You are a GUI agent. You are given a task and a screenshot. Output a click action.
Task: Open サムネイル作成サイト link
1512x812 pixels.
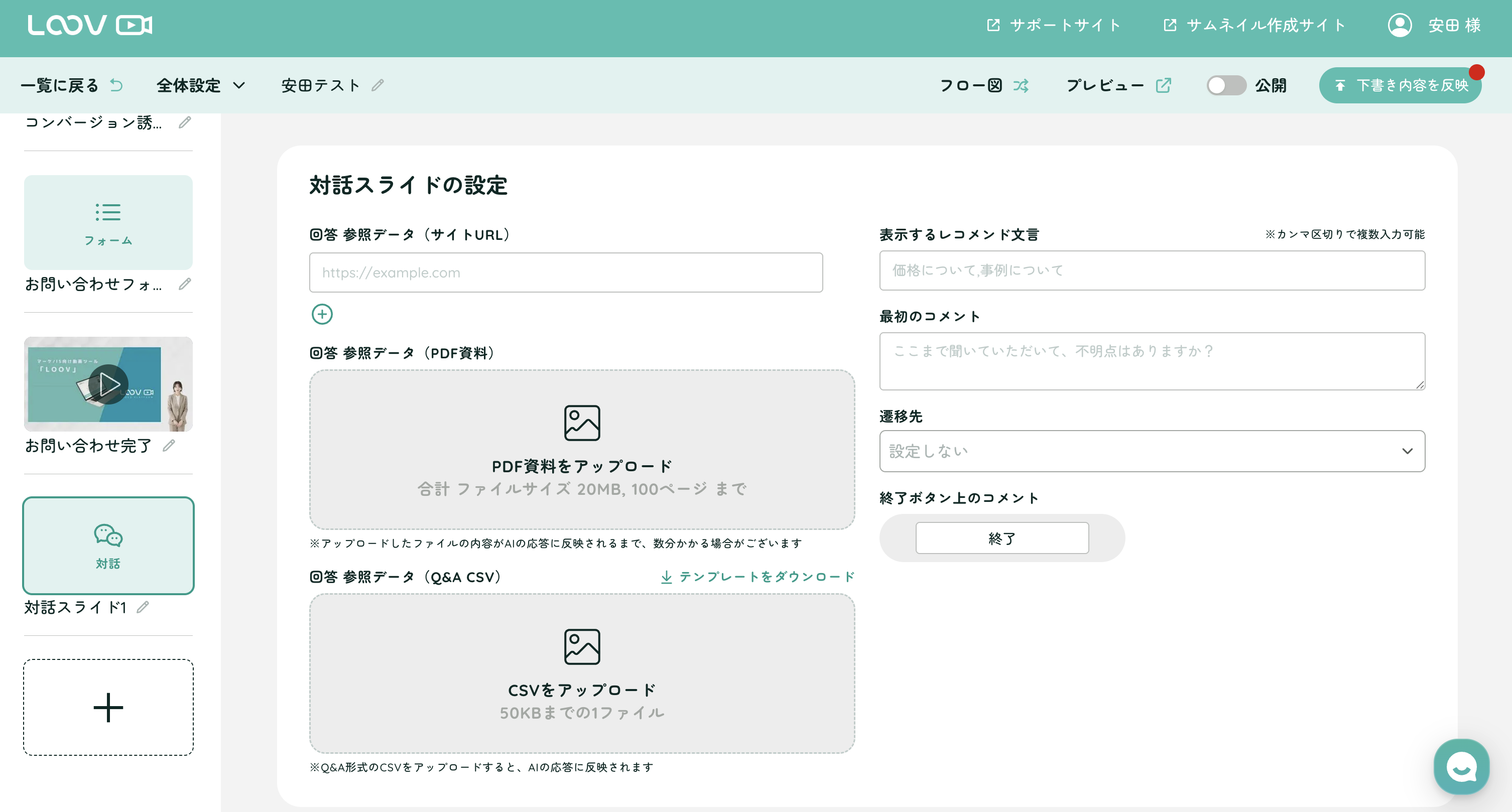click(1254, 25)
